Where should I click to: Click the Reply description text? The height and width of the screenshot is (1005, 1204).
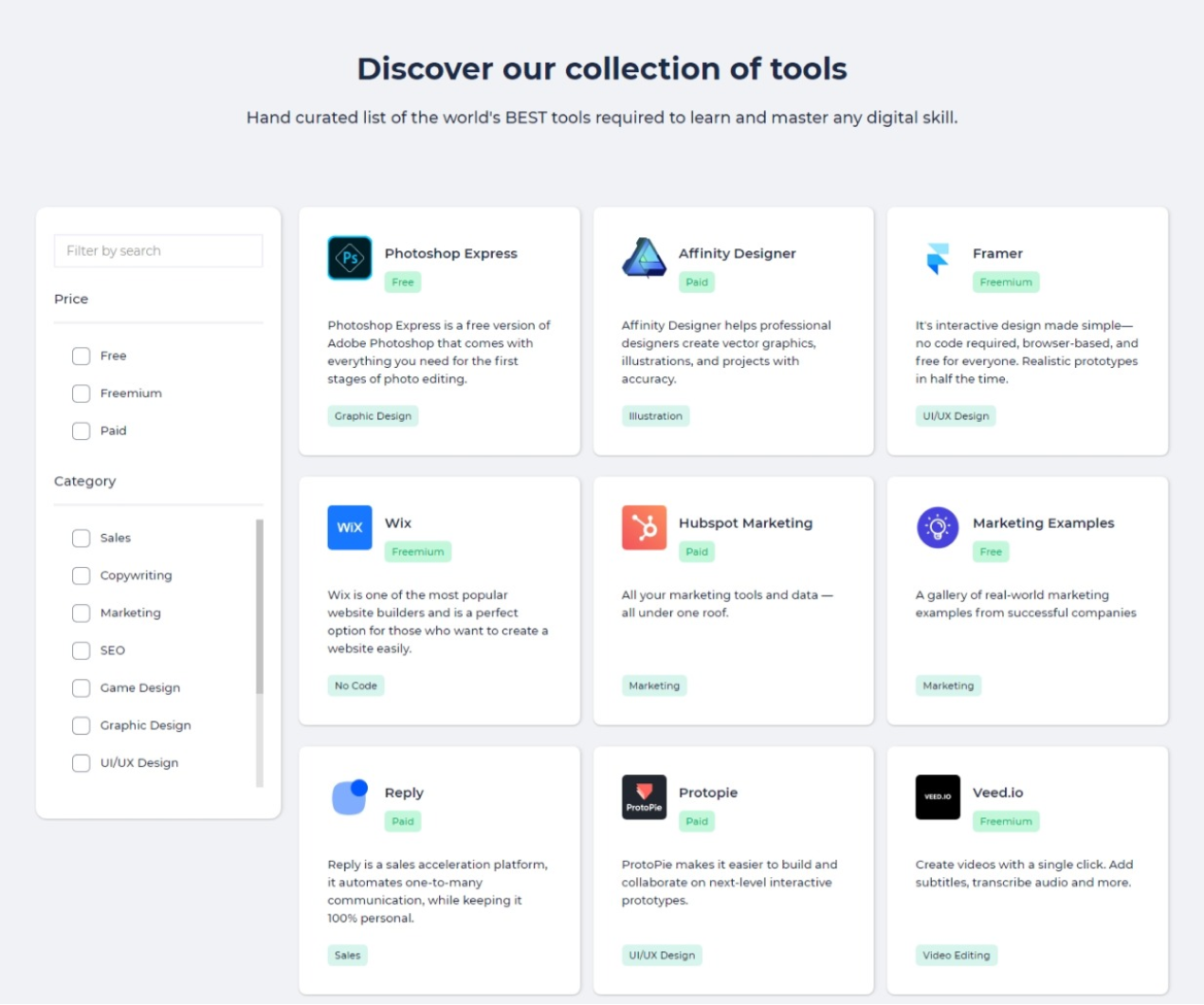click(x=438, y=891)
